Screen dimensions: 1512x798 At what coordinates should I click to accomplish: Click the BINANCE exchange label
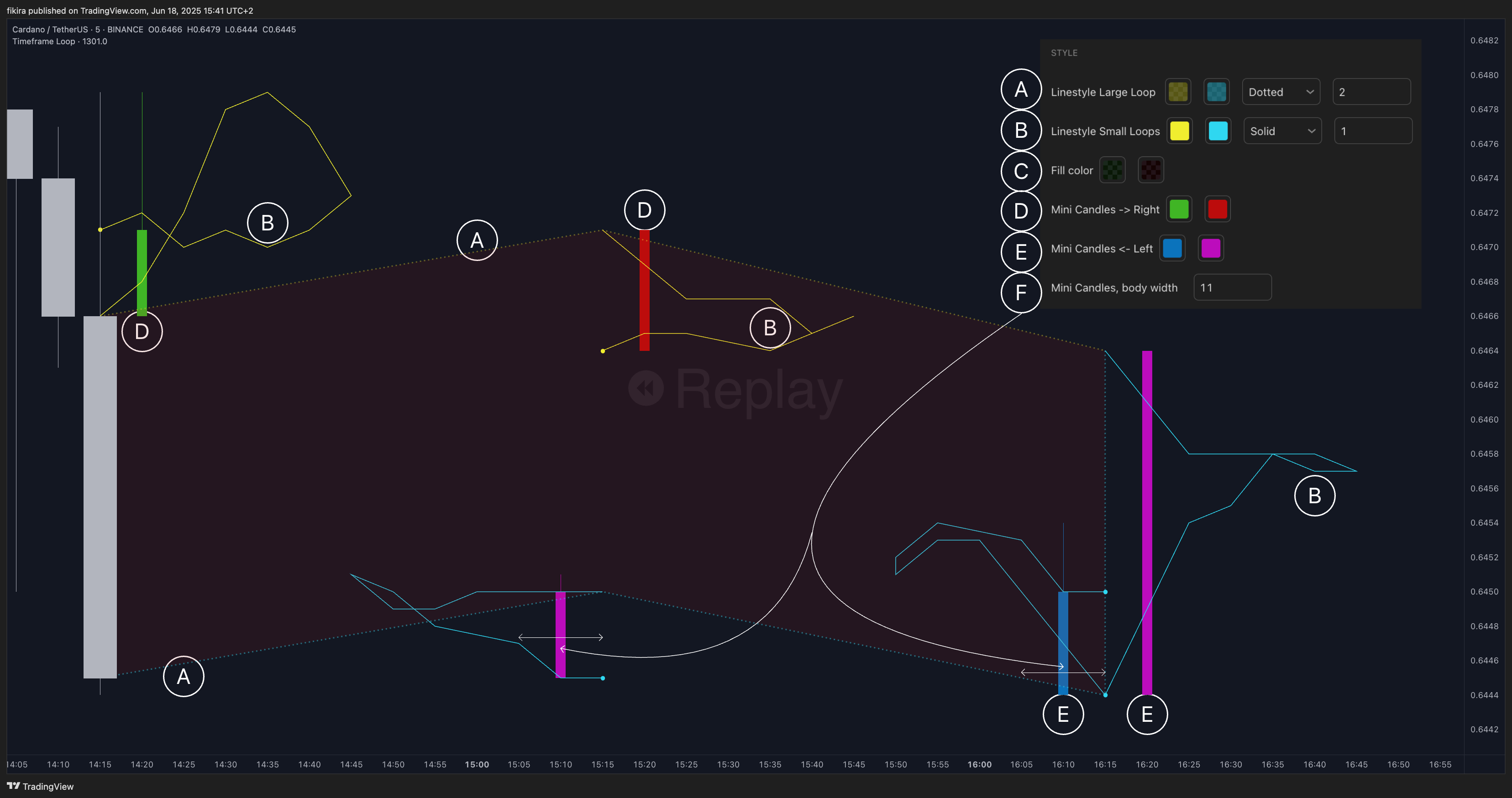pyautogui.click(x=125, y=29)
